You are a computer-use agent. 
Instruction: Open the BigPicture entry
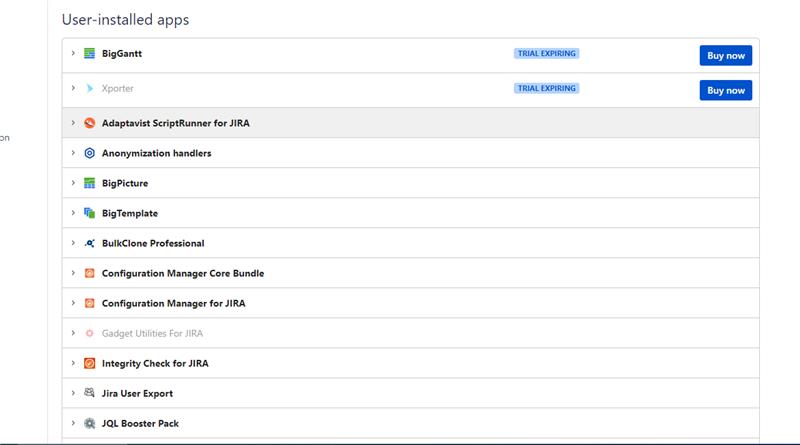coord(124,183)
